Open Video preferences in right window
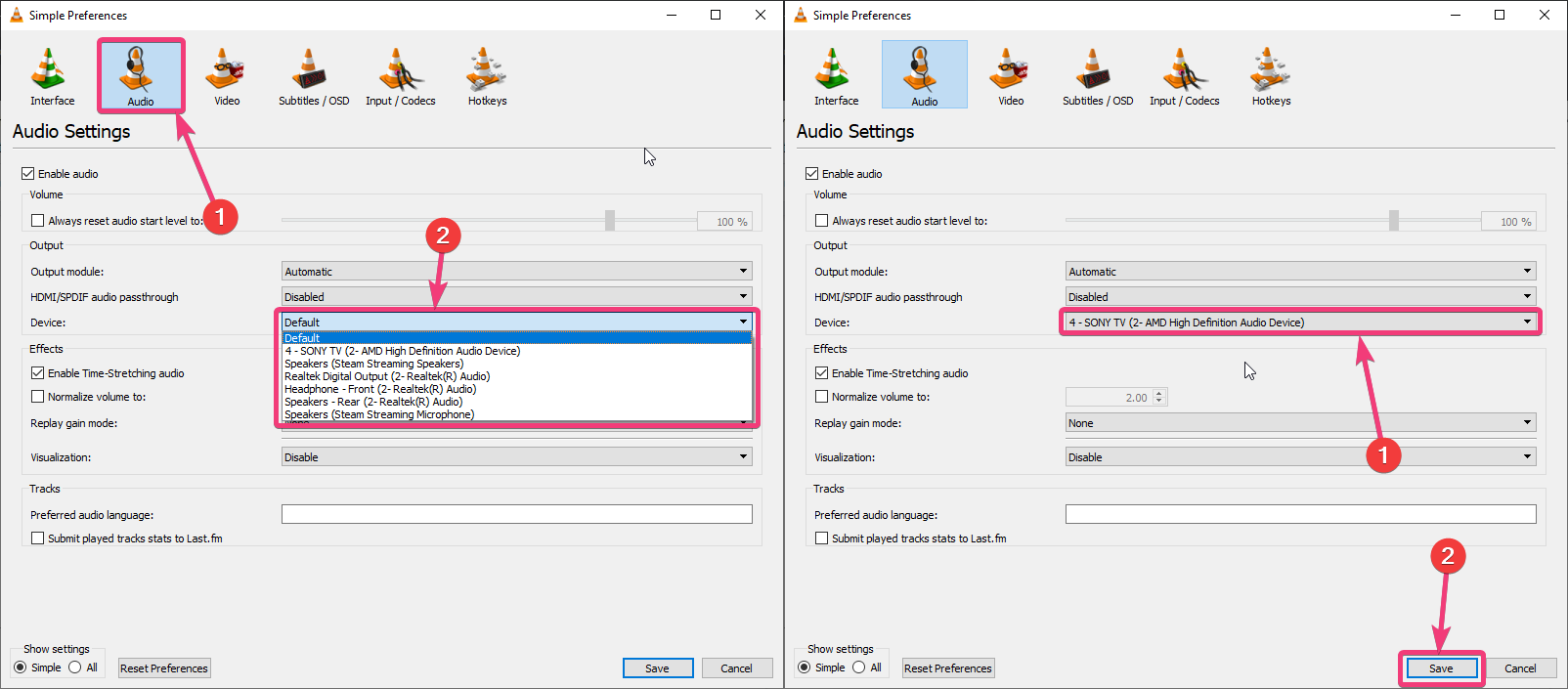Viewport: 1568px width, 689px height. (1011, 76)
